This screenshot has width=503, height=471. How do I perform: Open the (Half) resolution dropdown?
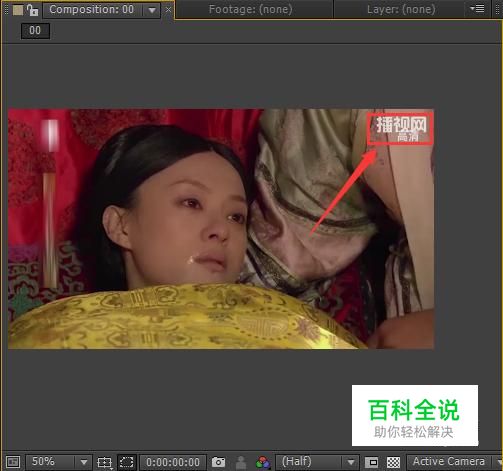click(317, 462)
